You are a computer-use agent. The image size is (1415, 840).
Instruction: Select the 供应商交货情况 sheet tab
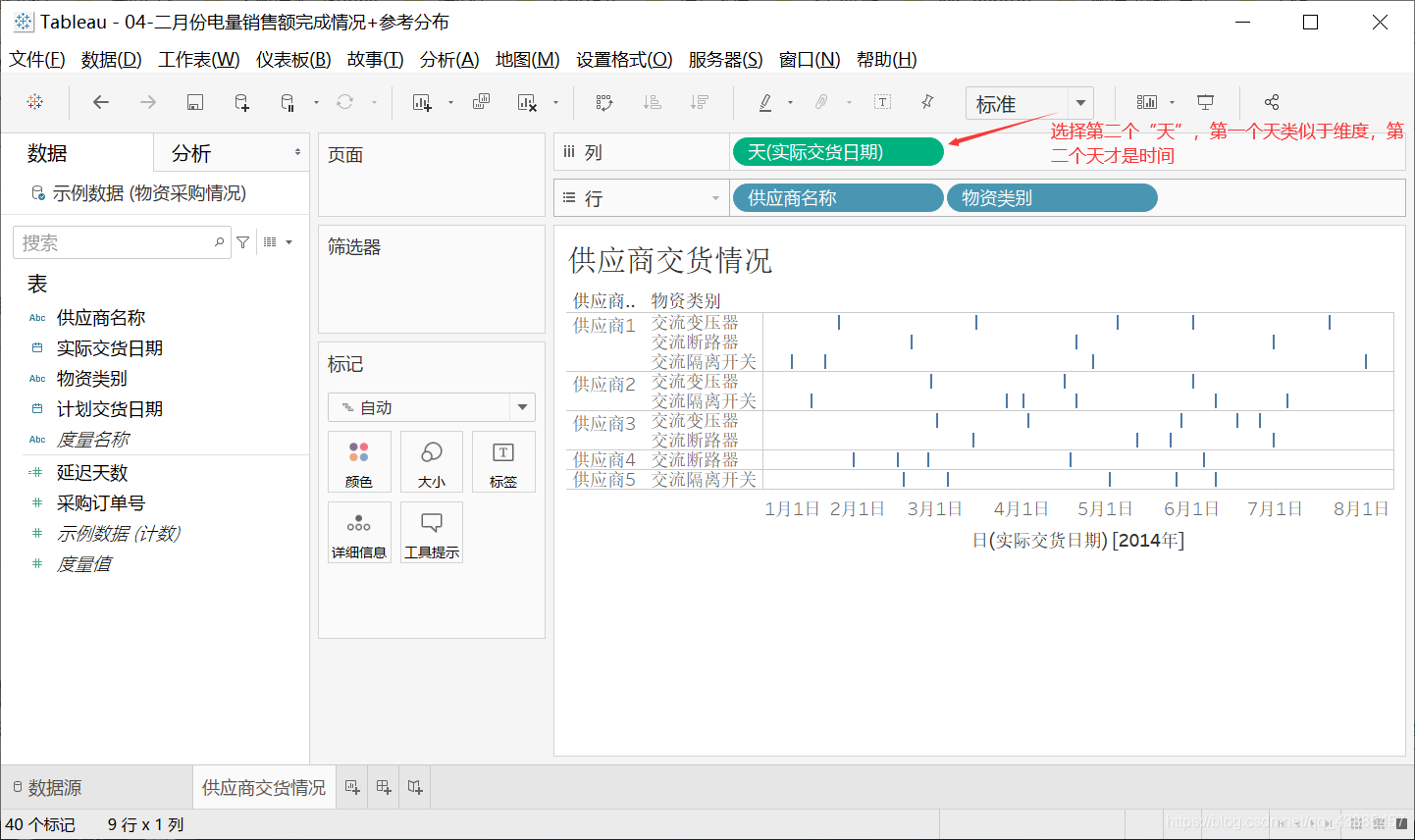click(x=264, y=788)
